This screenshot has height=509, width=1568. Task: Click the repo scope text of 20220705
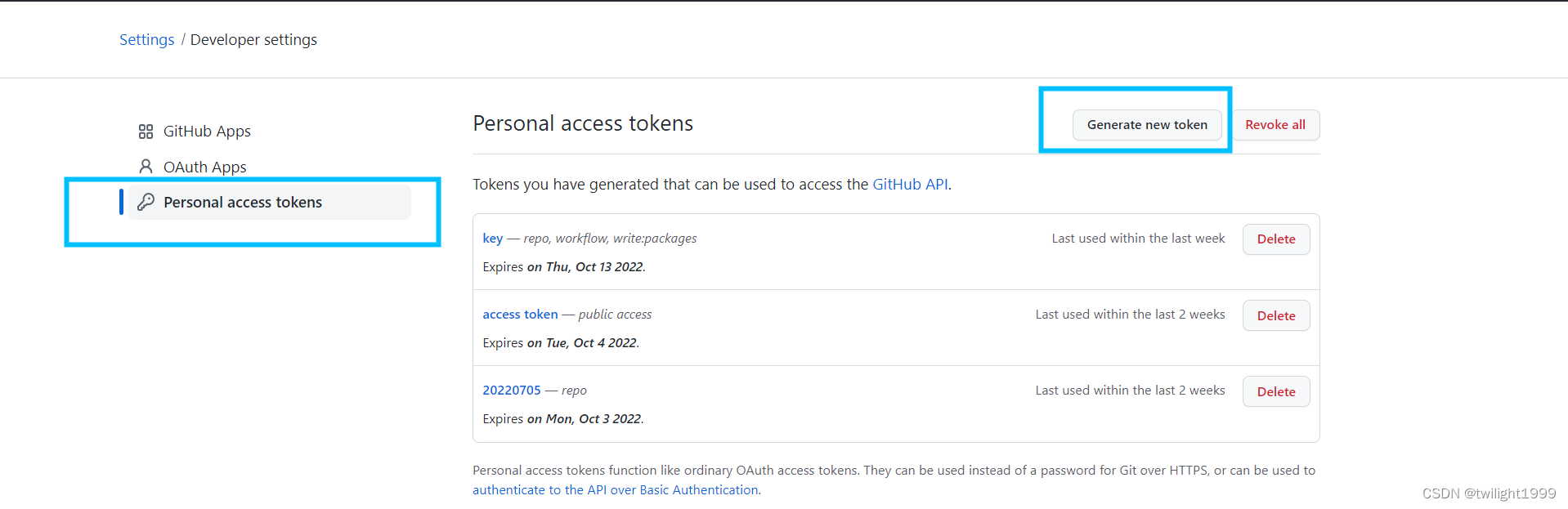(x=574, y=391)
